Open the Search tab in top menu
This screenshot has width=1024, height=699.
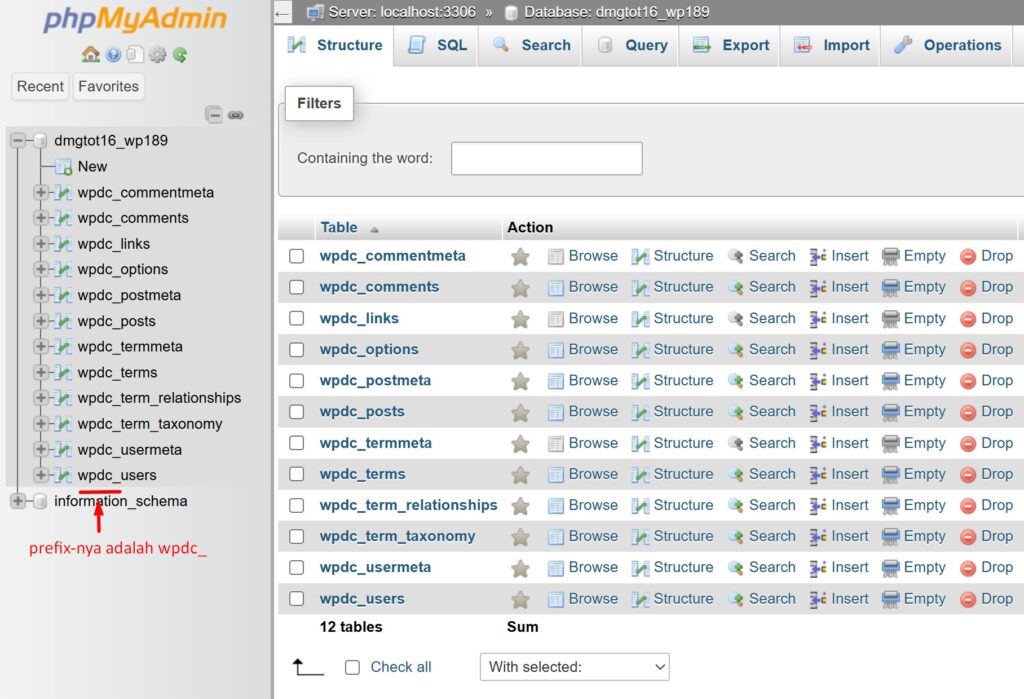pos(530,46)
